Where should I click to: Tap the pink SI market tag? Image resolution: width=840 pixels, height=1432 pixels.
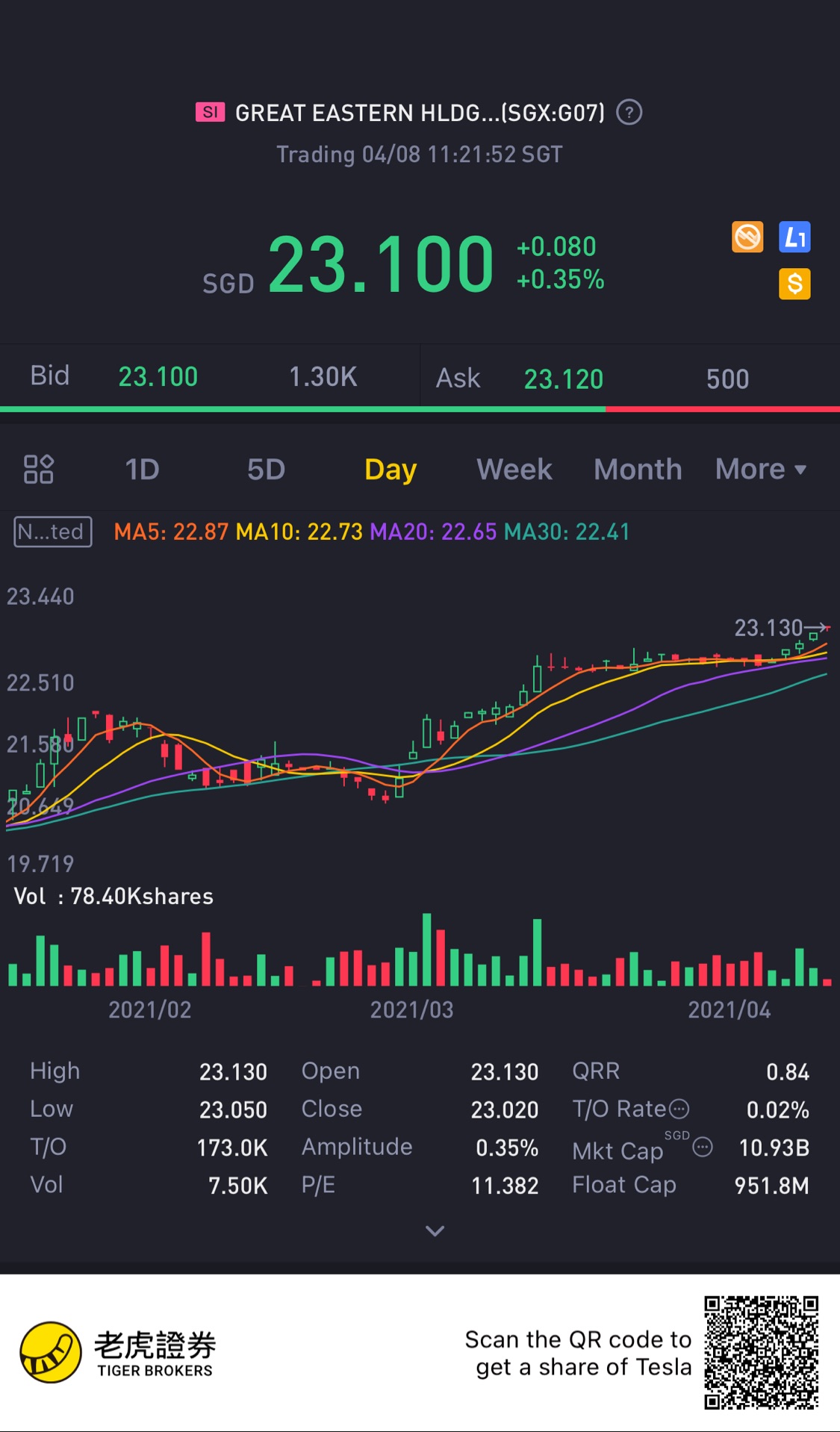tap(210, 112)
